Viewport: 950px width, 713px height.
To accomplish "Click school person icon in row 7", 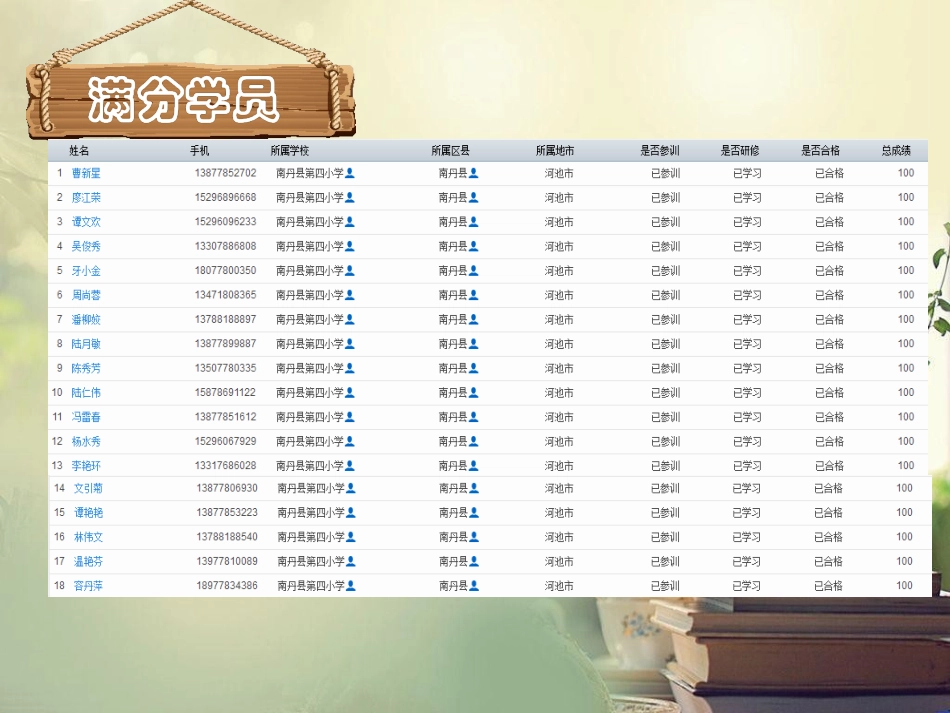I will (x=350, y=319).
